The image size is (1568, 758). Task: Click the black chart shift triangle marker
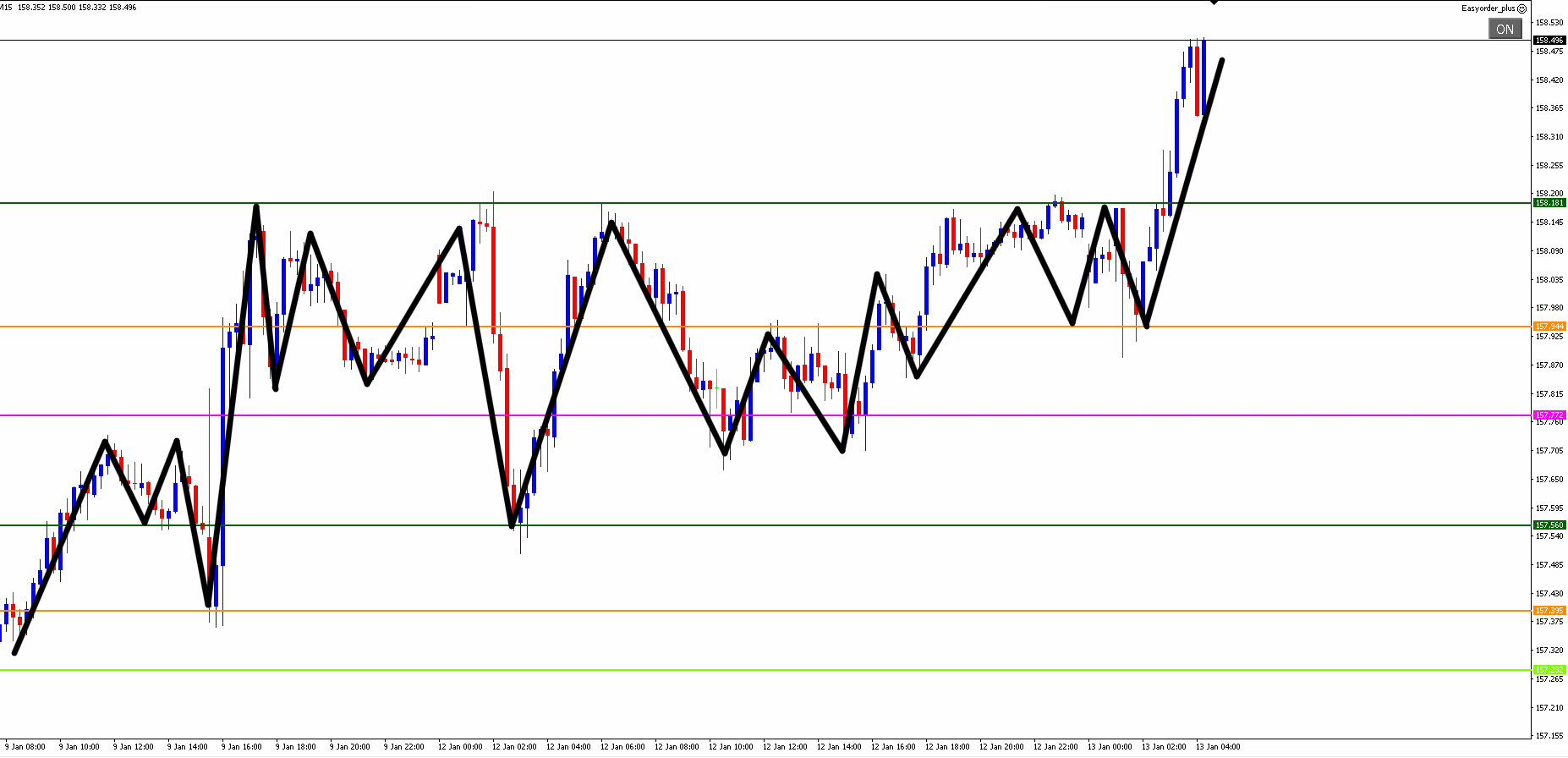pyautogui.click(x=1214, y=3)
